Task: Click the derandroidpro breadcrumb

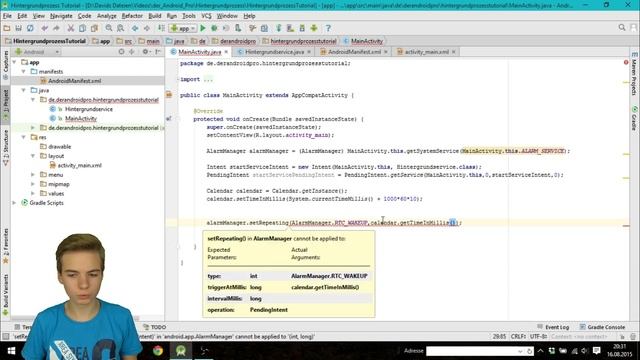Action: coord(238,41)
